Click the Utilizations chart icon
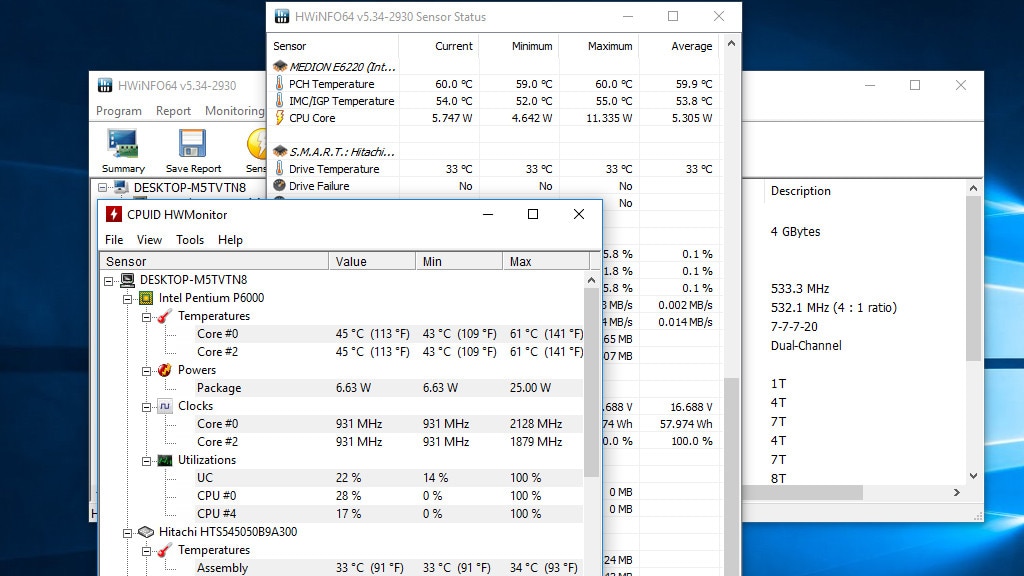Image resolution: width=1024 pixels, height=576 pixels. 165,460
